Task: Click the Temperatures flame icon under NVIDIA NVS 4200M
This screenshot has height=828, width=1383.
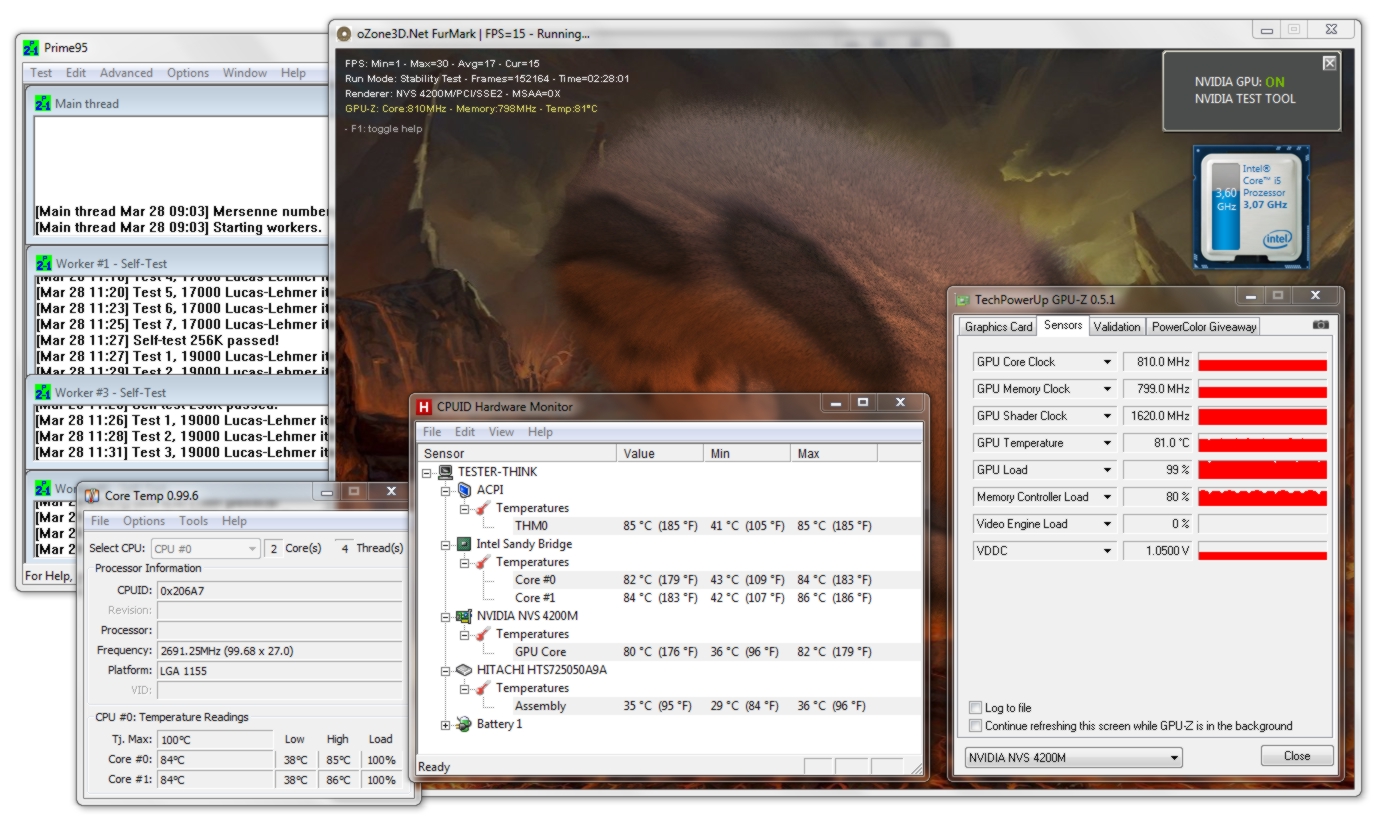Action: click(x=483, y=634)
